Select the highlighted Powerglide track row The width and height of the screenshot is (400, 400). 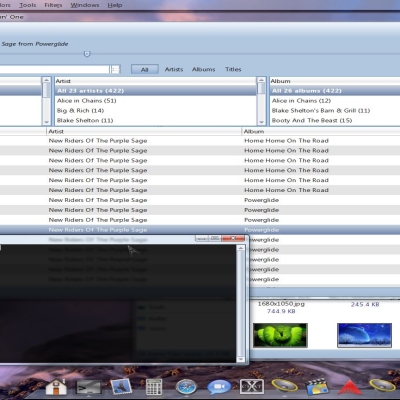pyautogui.click(x=200, y=230)
